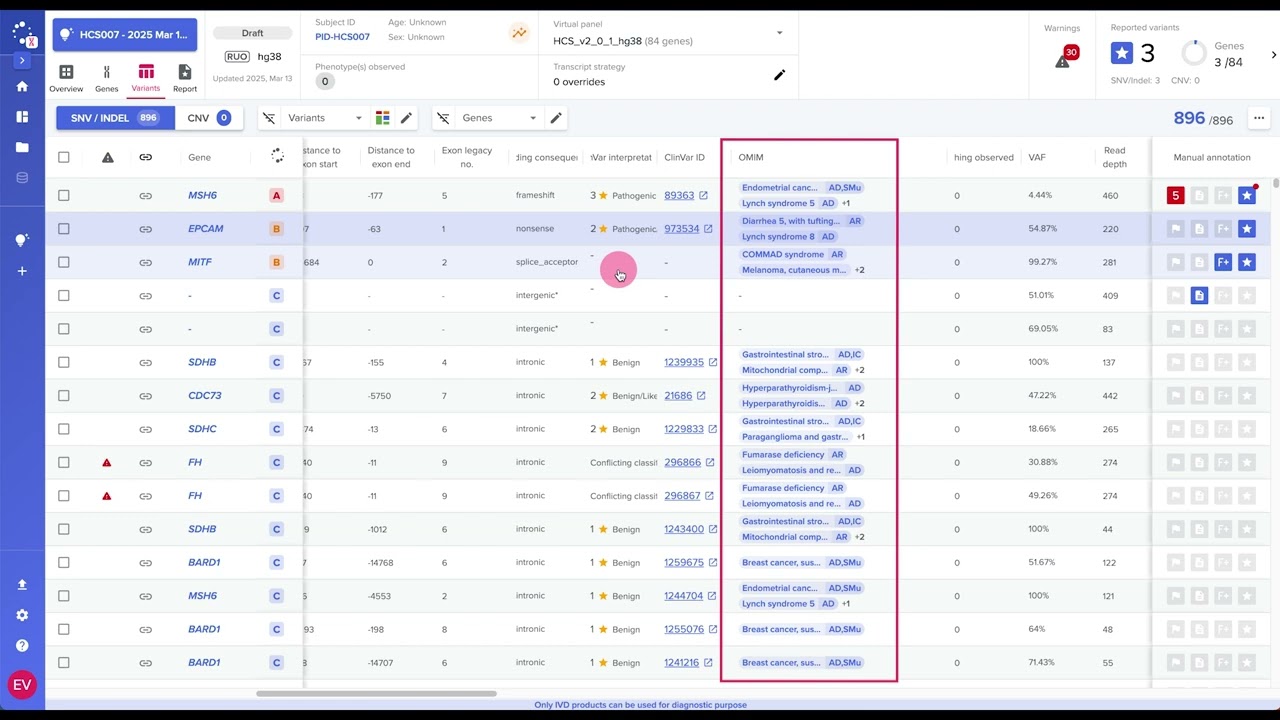Viewport: 1280px width, 720px height.
Task: Switch to the Overview tab
Action: (66, 77)
